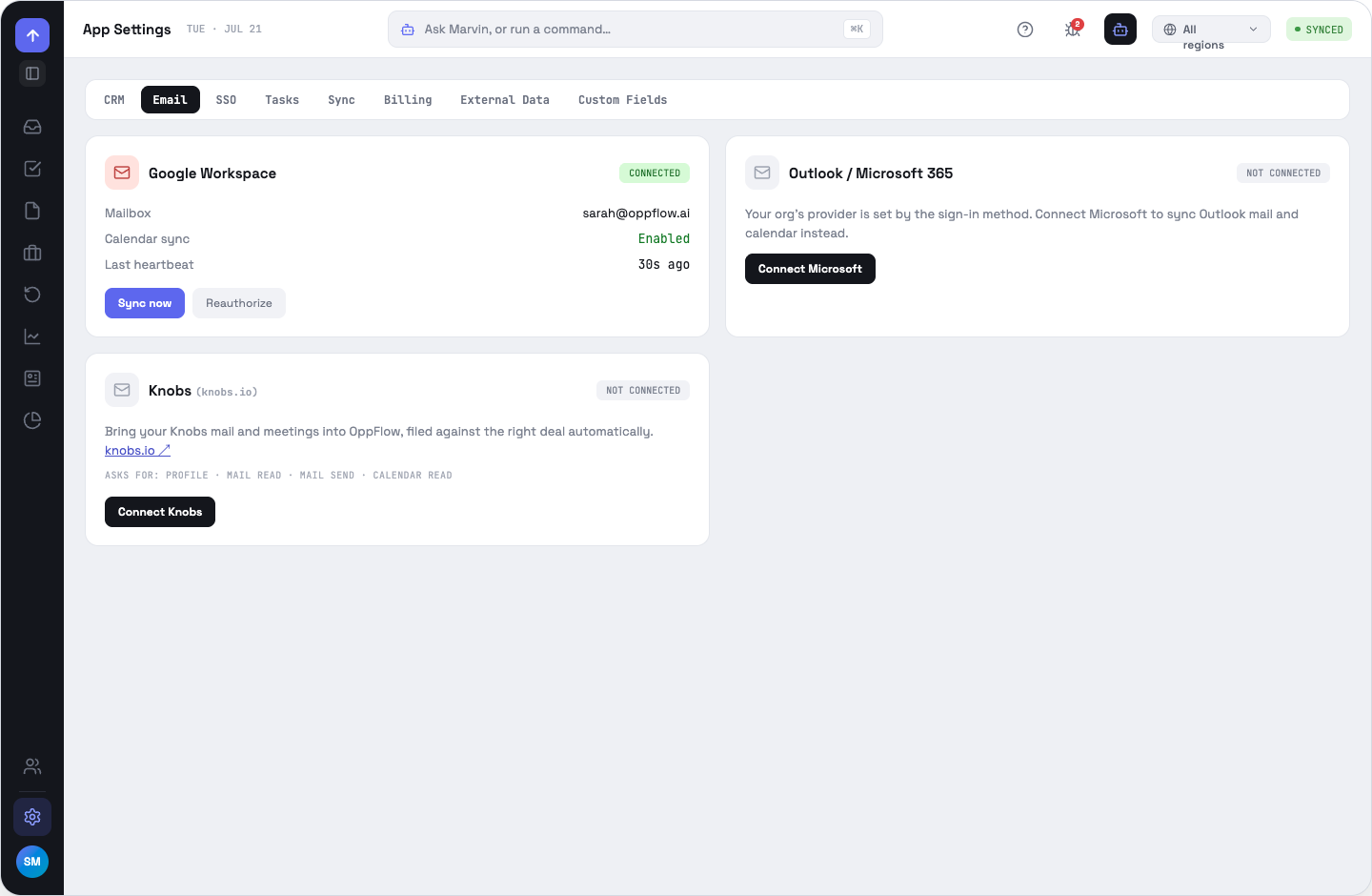Image resolution: width=1372 pixels, height=896 pixels.
Task: Open the Billing tab
Action: click(408, 100)
